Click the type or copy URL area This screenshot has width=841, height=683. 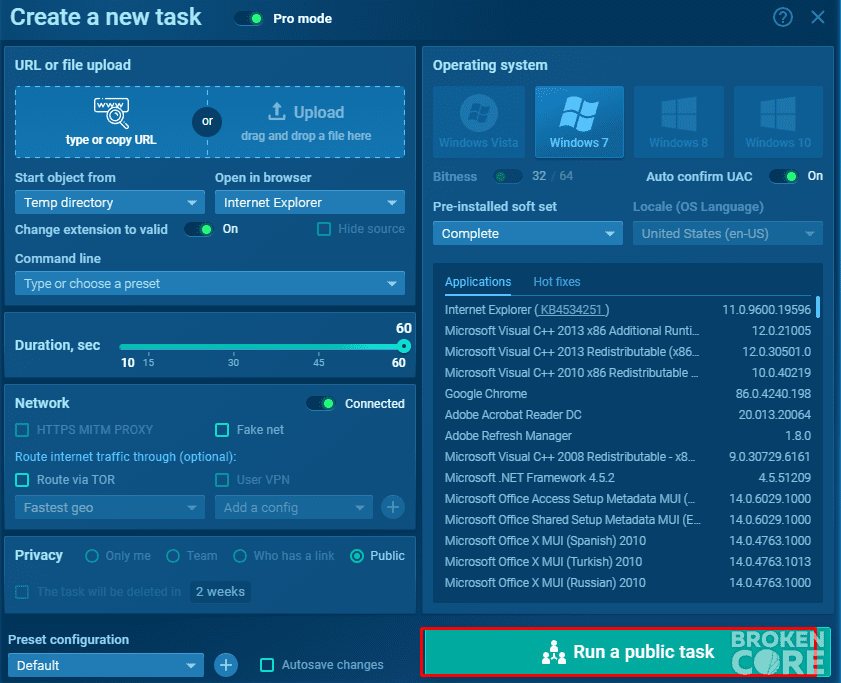click(111, 122)
